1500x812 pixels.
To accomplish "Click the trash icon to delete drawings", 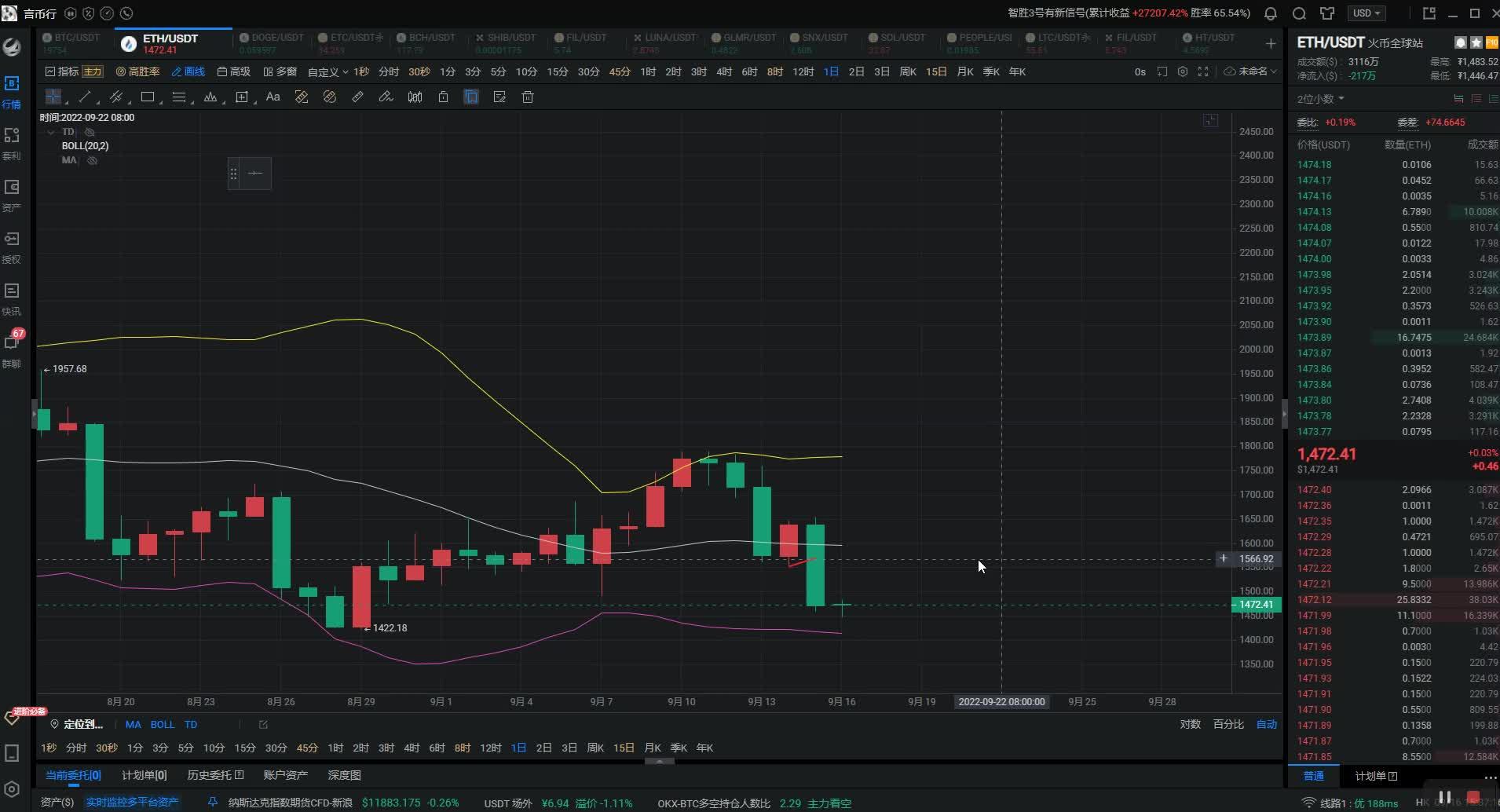I will coord(528,97).
